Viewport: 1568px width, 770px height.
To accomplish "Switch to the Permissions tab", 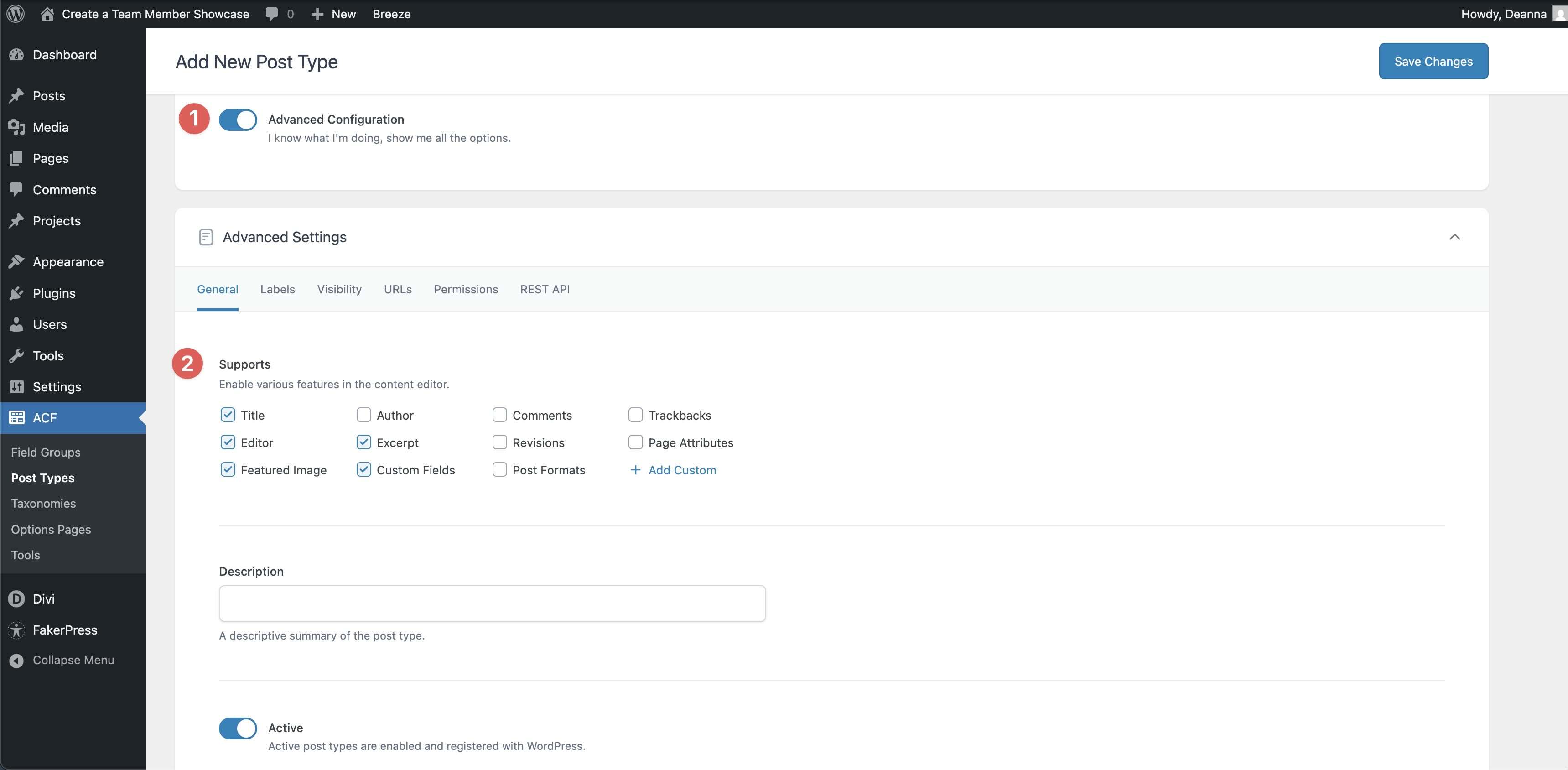I will (466, 289).
